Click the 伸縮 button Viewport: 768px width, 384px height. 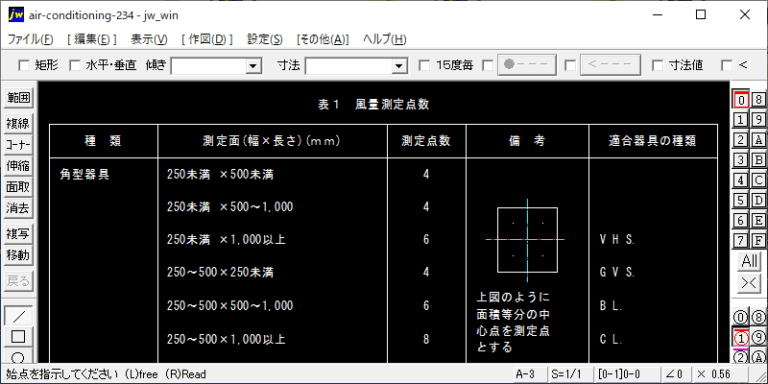coord(18,166)
